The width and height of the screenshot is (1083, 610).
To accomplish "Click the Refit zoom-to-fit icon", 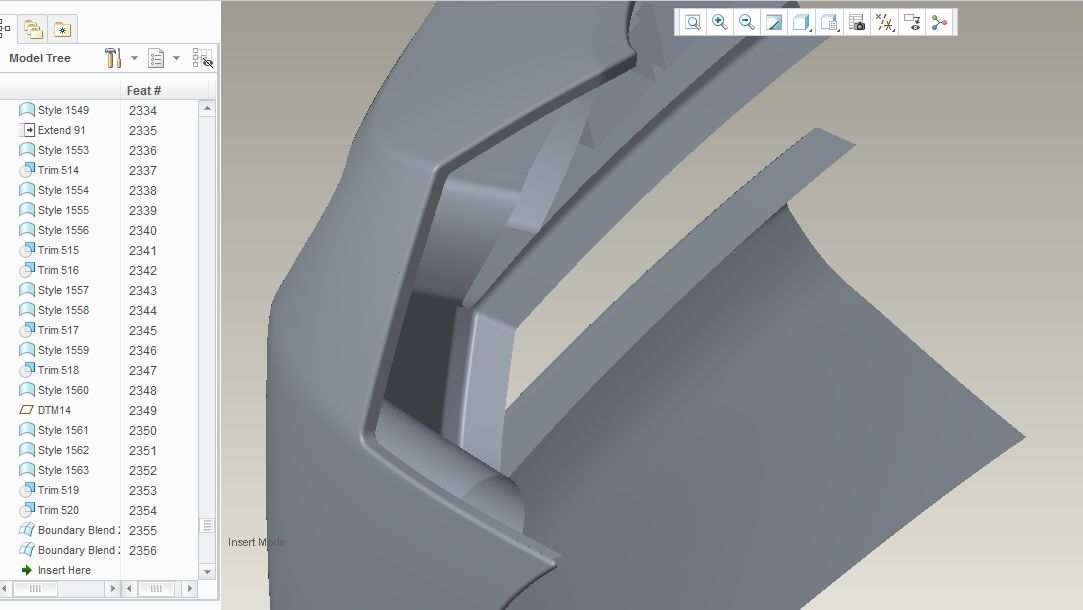I will [693, 22].
